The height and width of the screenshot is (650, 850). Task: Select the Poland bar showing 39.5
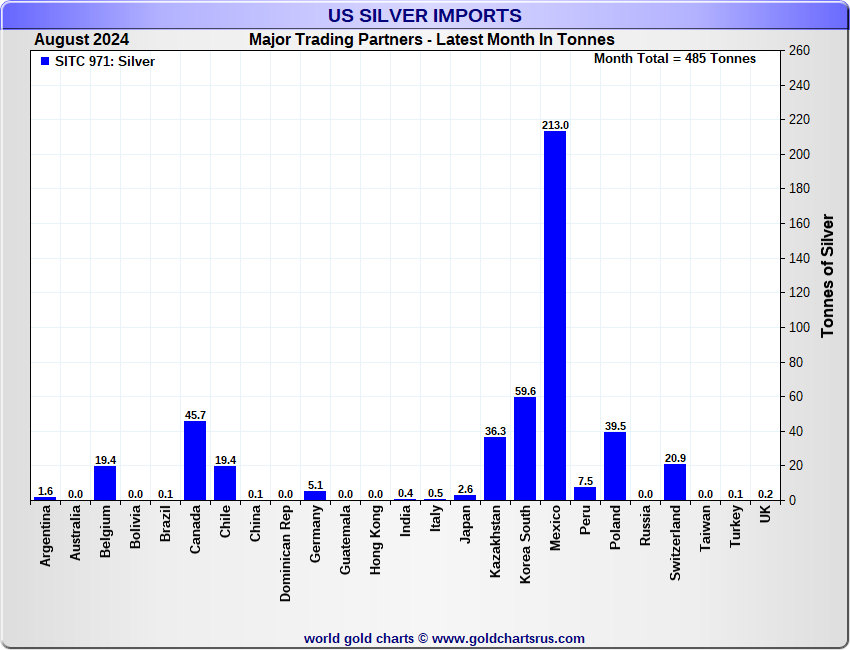(x=615, y=466)
